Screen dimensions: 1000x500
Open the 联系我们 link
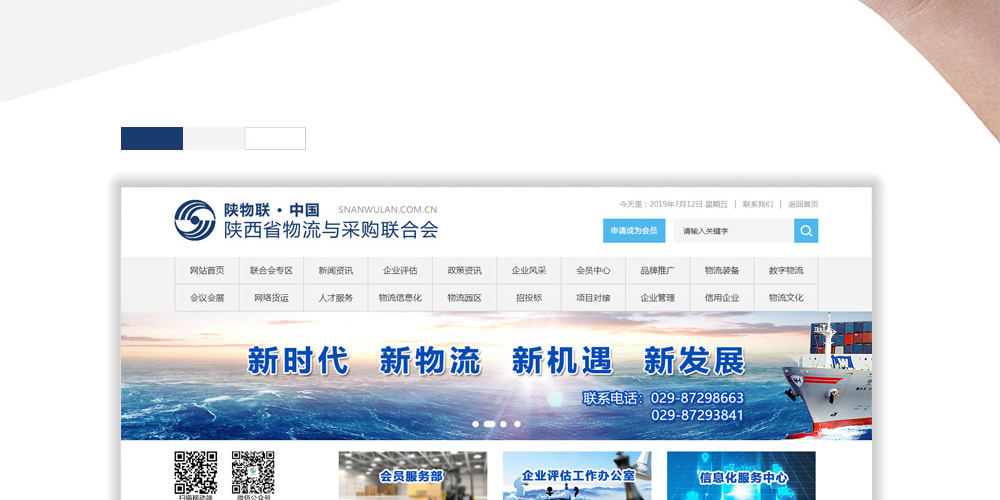(x=758, y=205)
